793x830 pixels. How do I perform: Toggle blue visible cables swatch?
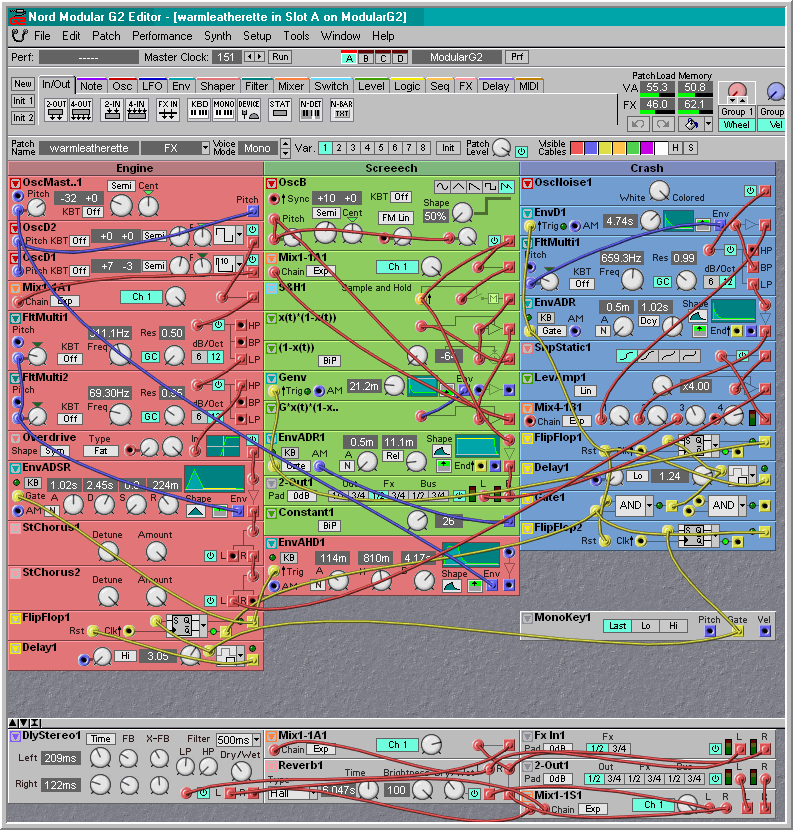click(x=591, y=148)
